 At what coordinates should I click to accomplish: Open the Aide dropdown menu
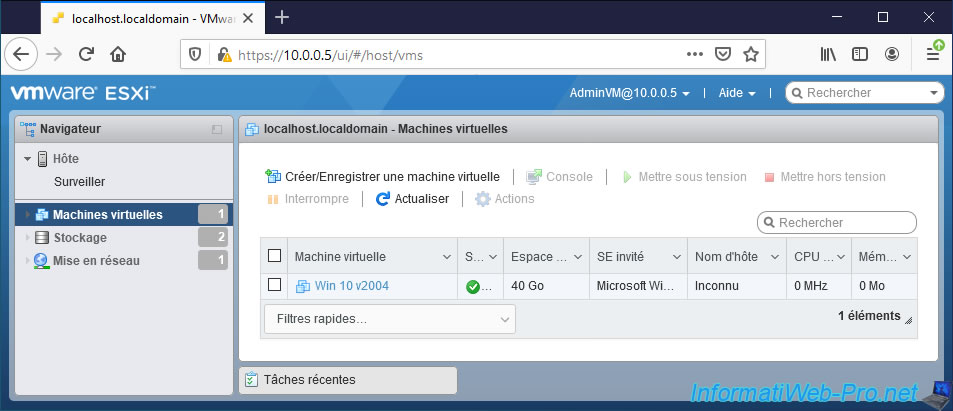(x=737, y=93)
